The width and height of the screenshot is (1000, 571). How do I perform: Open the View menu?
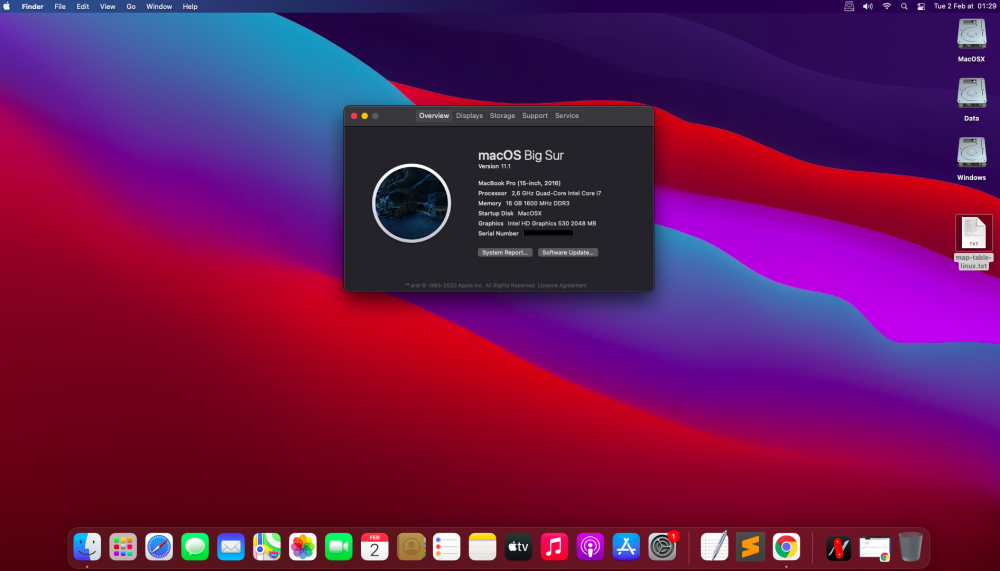[x=108, y=6]
